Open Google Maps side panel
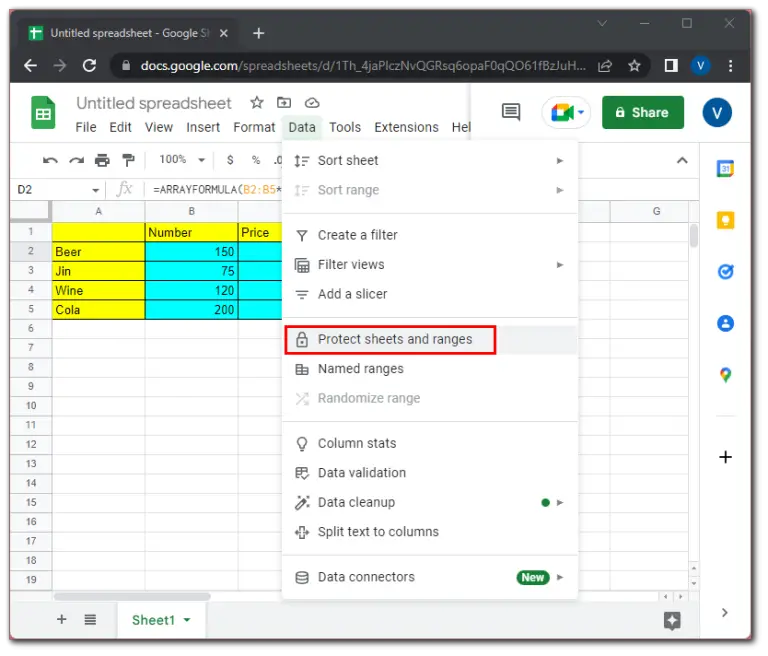 725,375
